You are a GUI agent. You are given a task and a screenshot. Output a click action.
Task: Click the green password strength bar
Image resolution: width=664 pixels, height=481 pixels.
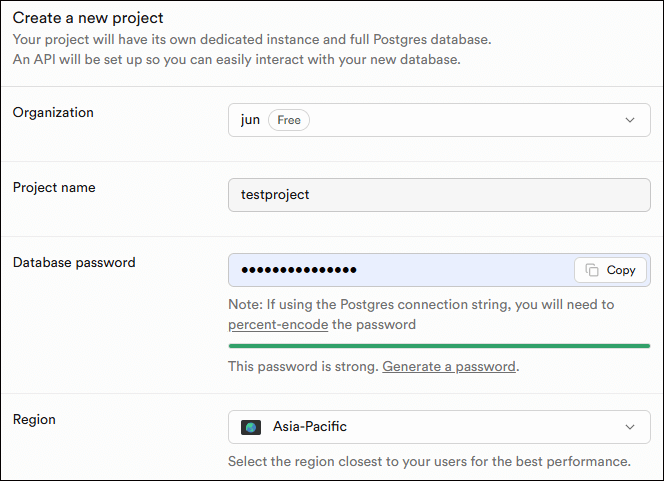(x=439, y=346)
